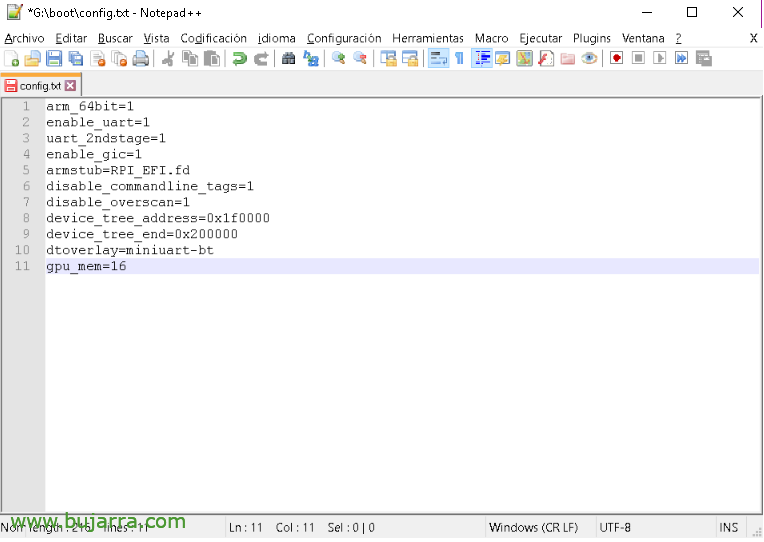Image resolution: width=764 pixels, height=542 pixels.
Task: Undo the last edit with green arrow
Action: (x=239, y=58)
